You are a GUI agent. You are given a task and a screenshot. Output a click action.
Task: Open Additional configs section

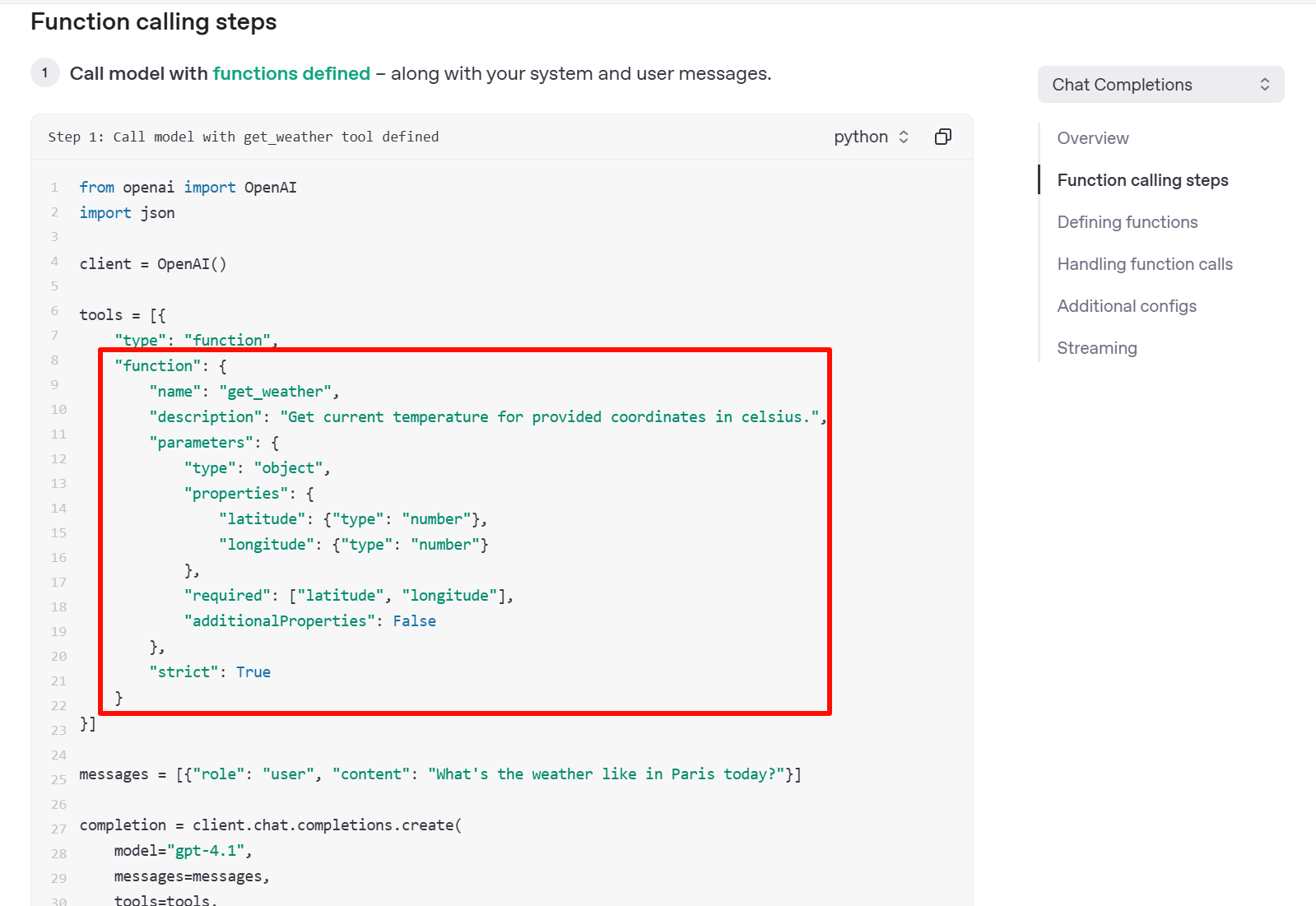pyautogui.click(x=1127, y=306)
